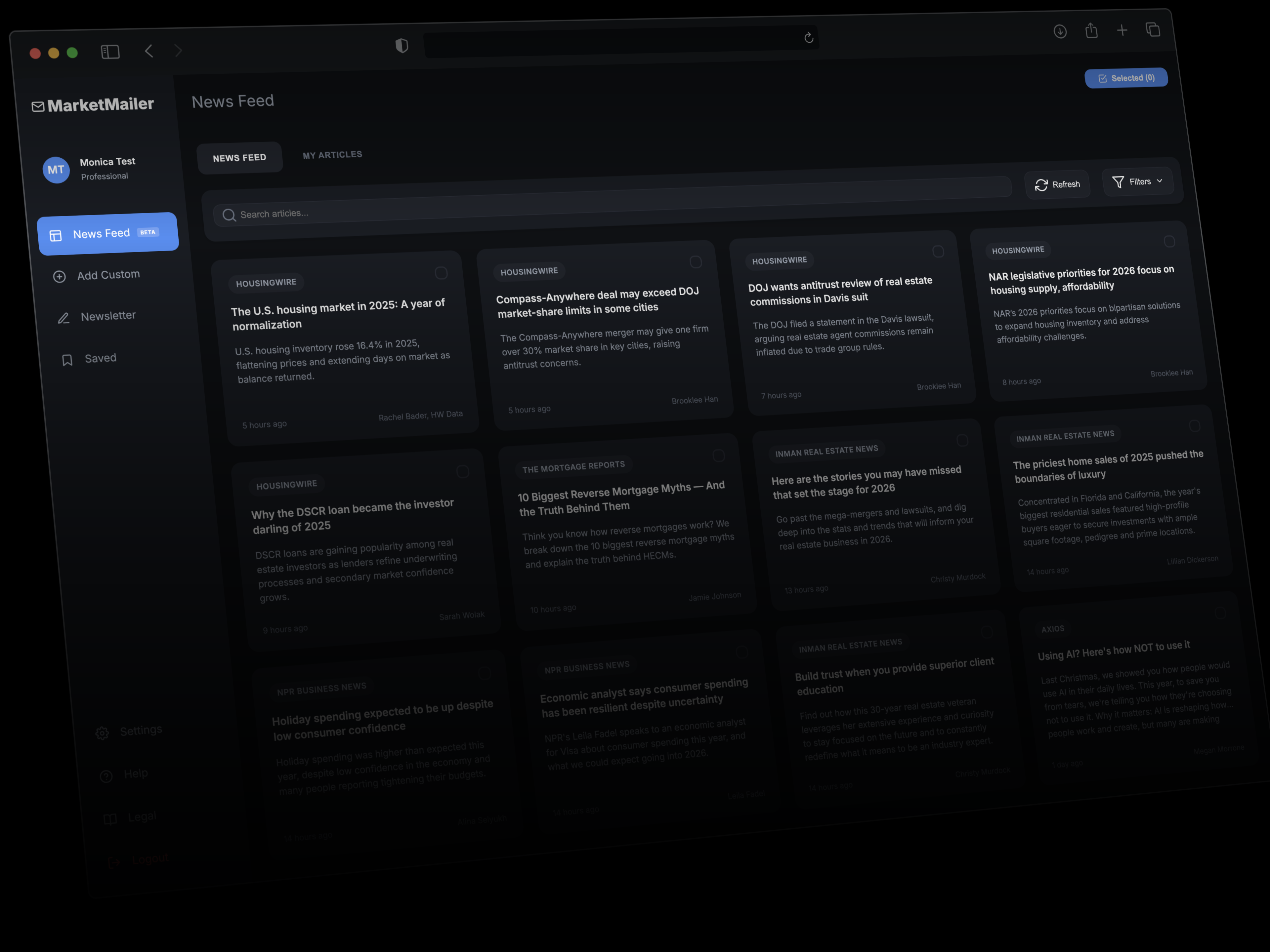Click the Selected (0) button
1270x952 pixels.
coord(1126,77)
